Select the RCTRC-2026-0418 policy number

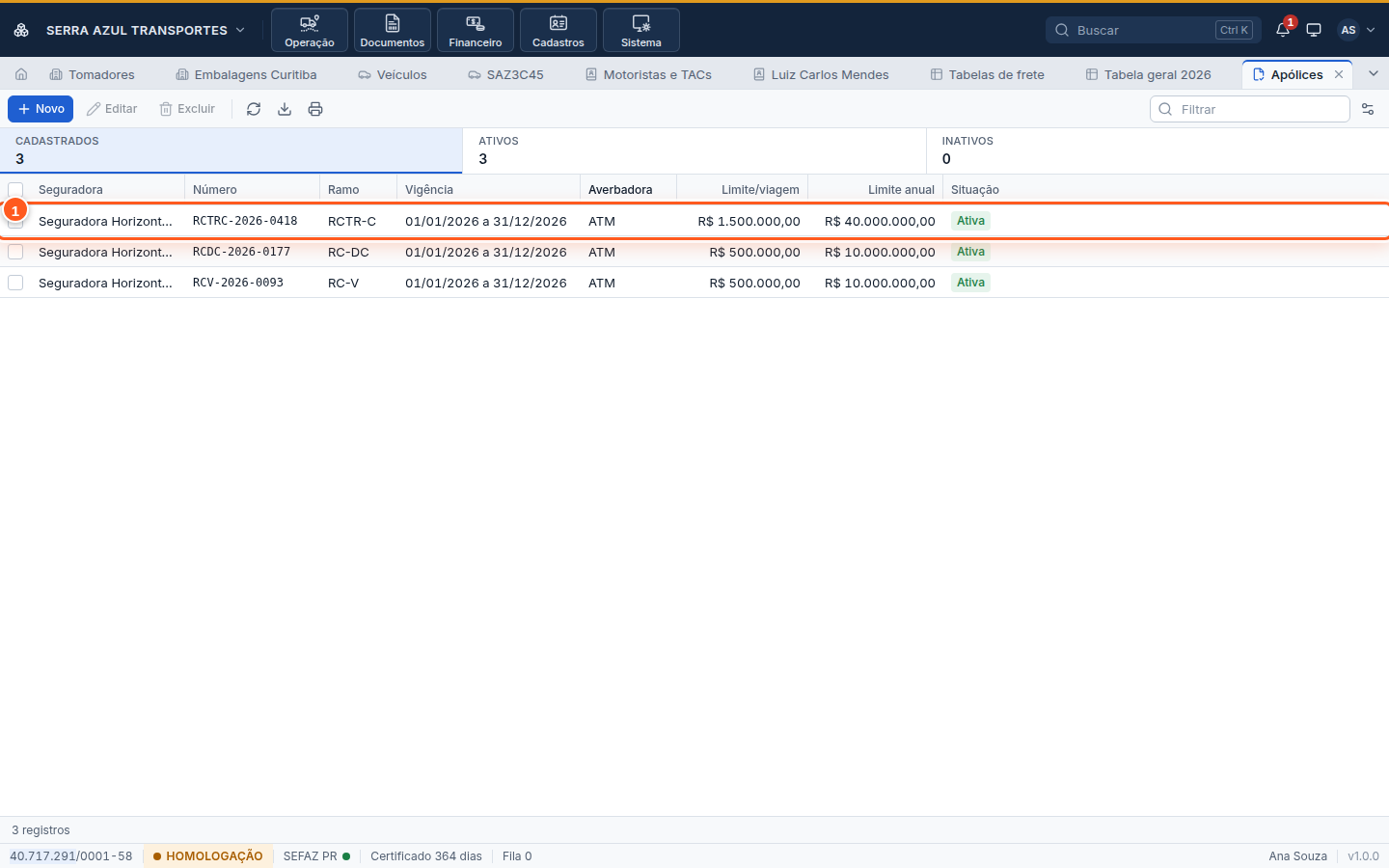point(245,221)
